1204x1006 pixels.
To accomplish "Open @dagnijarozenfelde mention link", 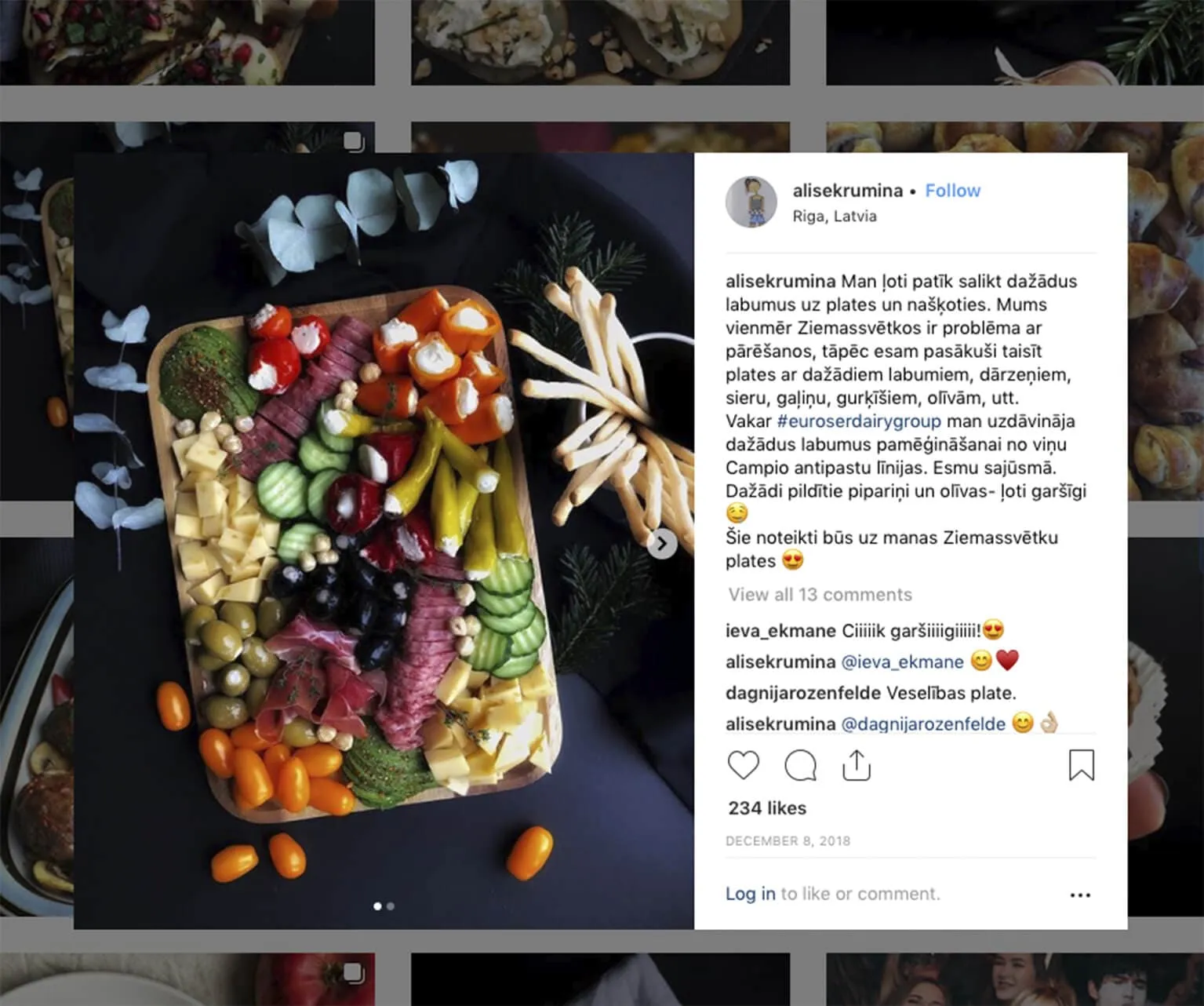I will pyautogui.click(x=923, y=724).
